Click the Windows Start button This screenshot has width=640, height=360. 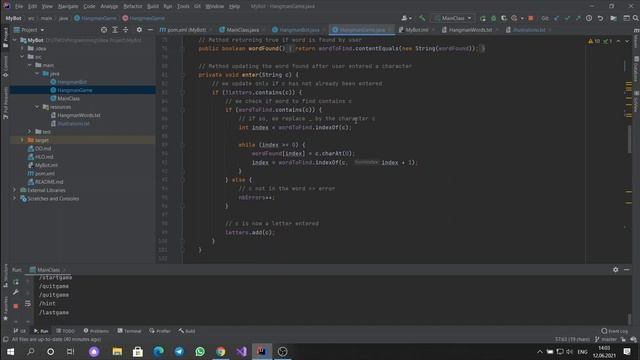[x=10, y=351]
